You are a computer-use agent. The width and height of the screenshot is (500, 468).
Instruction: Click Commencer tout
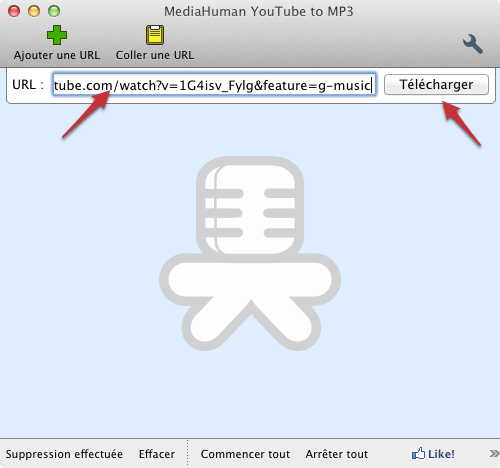245,454
